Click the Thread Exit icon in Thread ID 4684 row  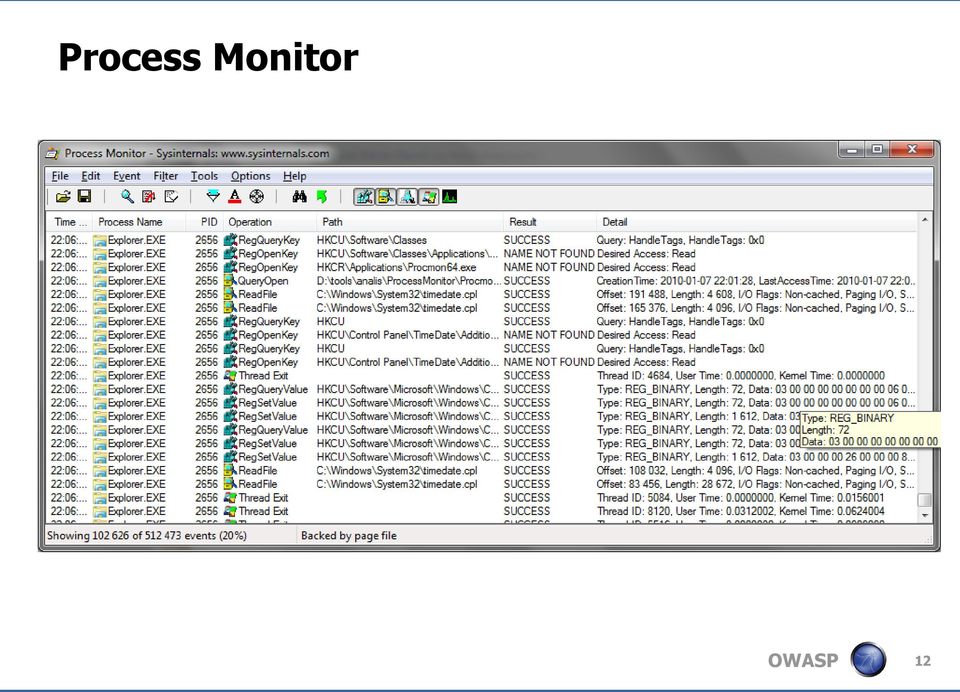pyautogui.click(x=230, y=375)
